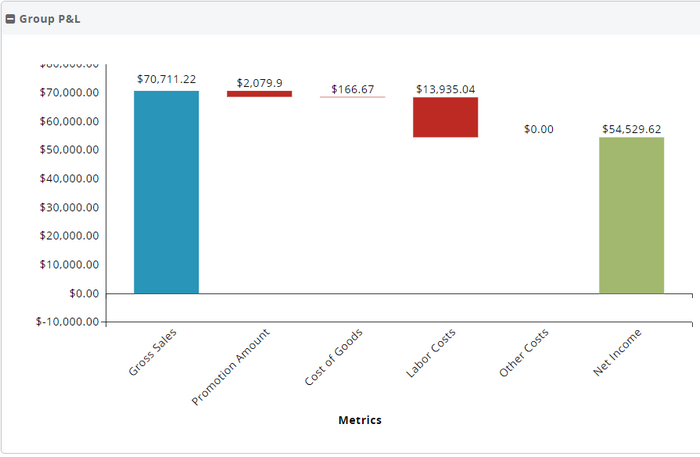Select the $54,529.62 data label
Image resolution: width=700 pixels, height=457 pixels.
point(631,129)
